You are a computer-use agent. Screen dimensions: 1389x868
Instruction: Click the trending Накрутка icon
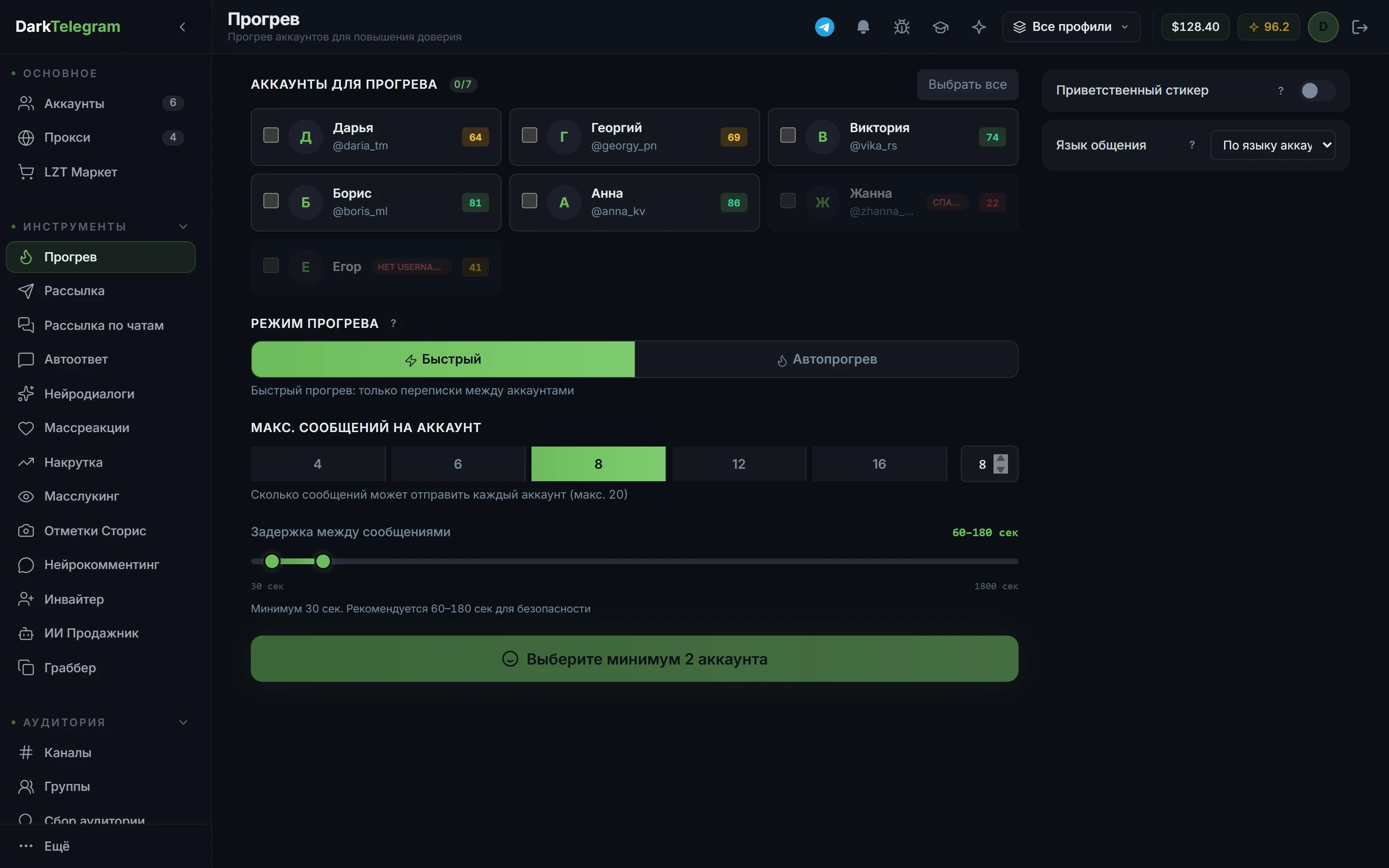[26, 462]
